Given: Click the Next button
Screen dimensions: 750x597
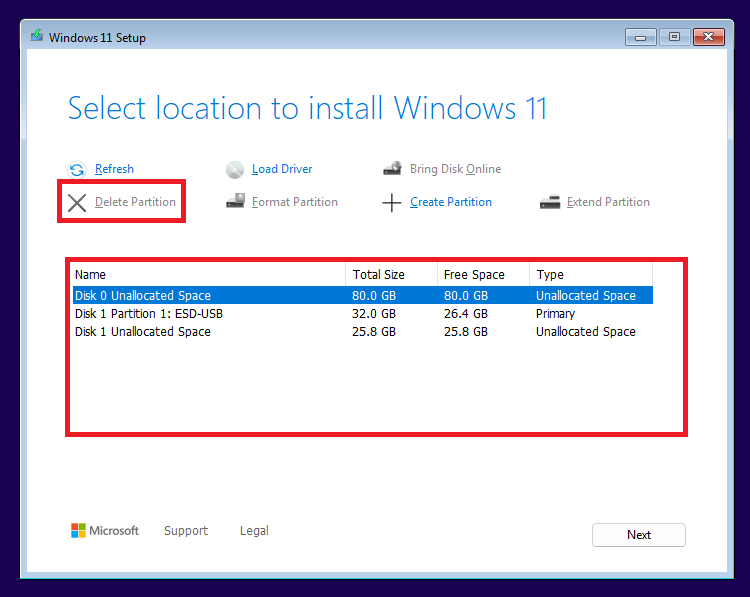Looking at the screenshot, I should tap(639, 535).
